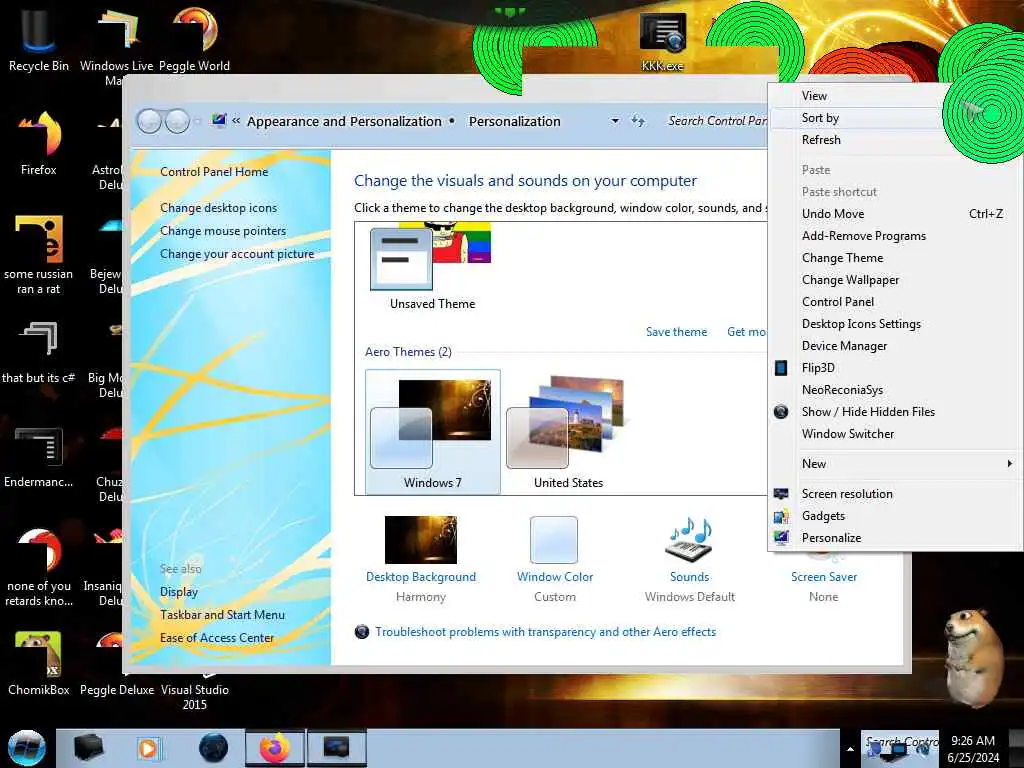Open Peggle World desktop shortcut
This screenshot has height=768, width=1024.
point(194,37)
